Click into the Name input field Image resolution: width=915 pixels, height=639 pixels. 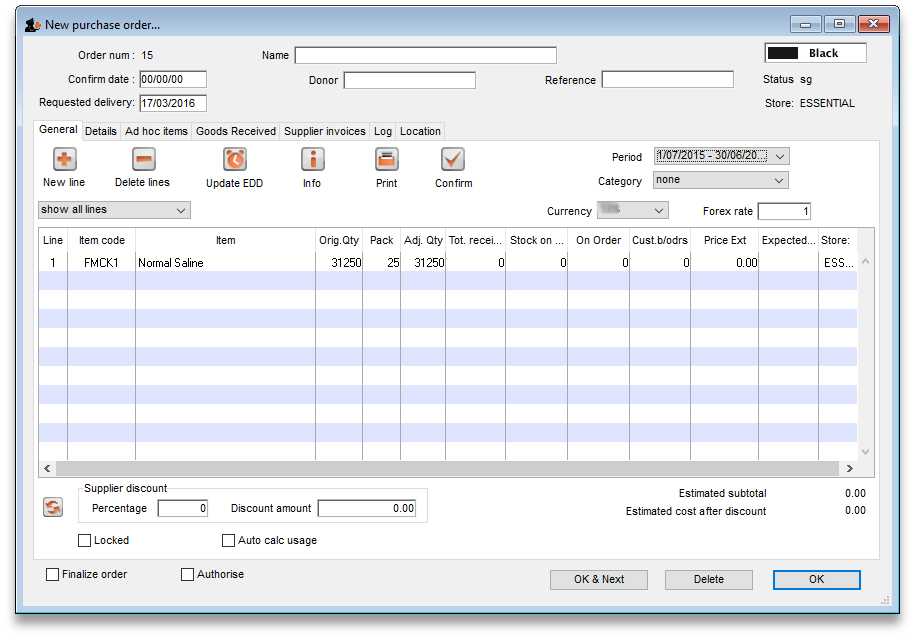point(425,56)
